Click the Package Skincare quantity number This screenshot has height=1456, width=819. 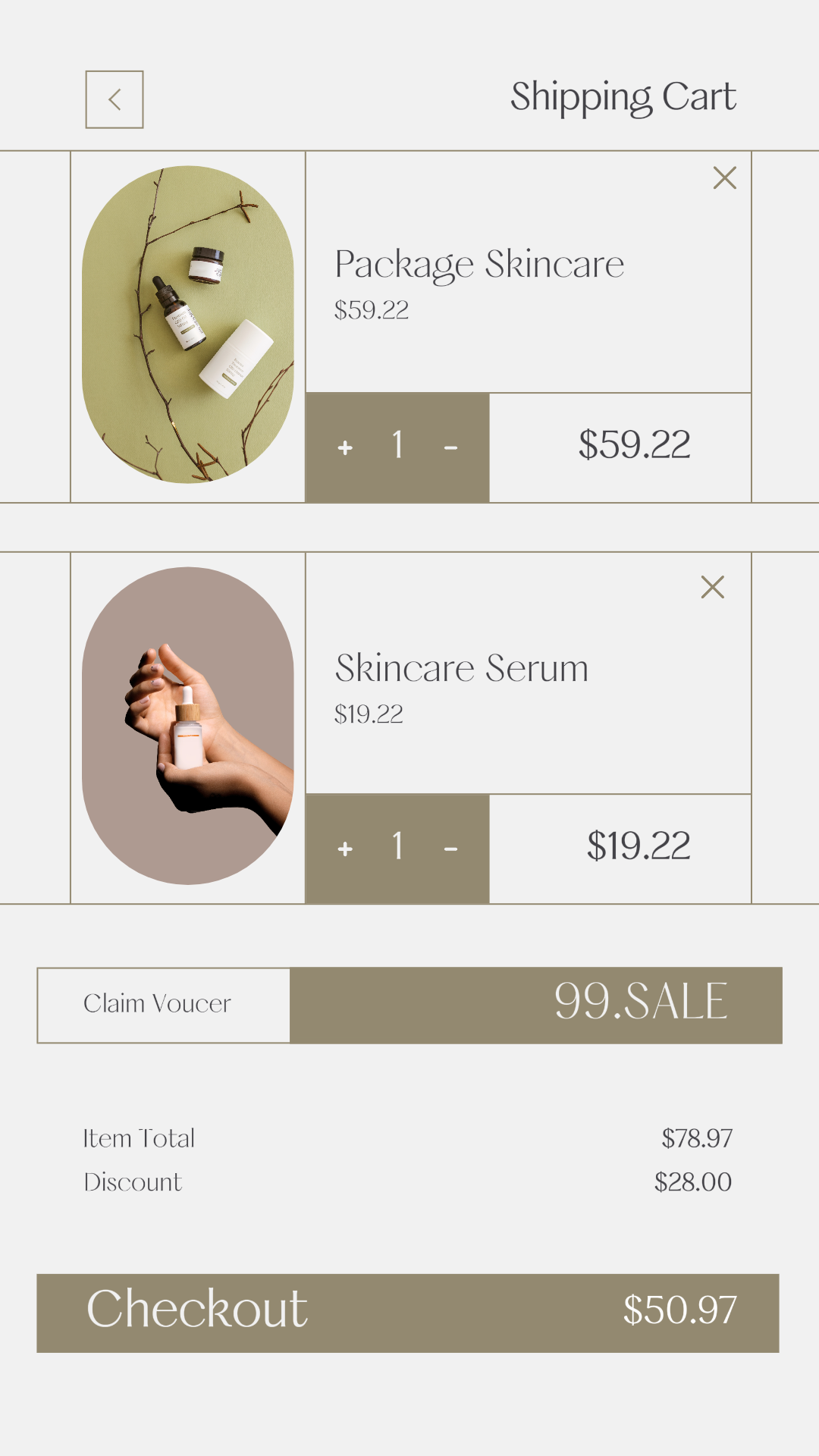[397, 446]
